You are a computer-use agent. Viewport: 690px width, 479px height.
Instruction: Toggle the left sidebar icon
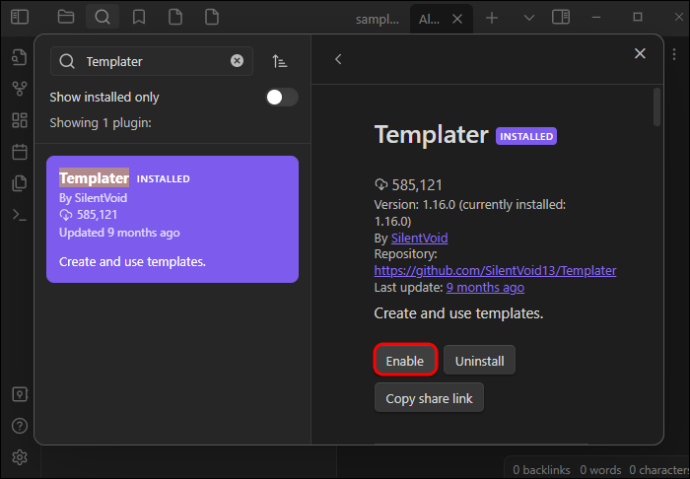click(x=19, y=17)
